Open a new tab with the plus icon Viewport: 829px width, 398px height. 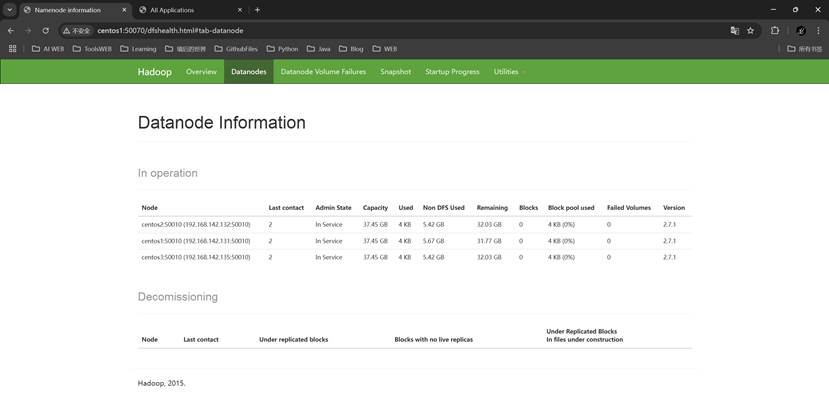(x=257, y=10)
